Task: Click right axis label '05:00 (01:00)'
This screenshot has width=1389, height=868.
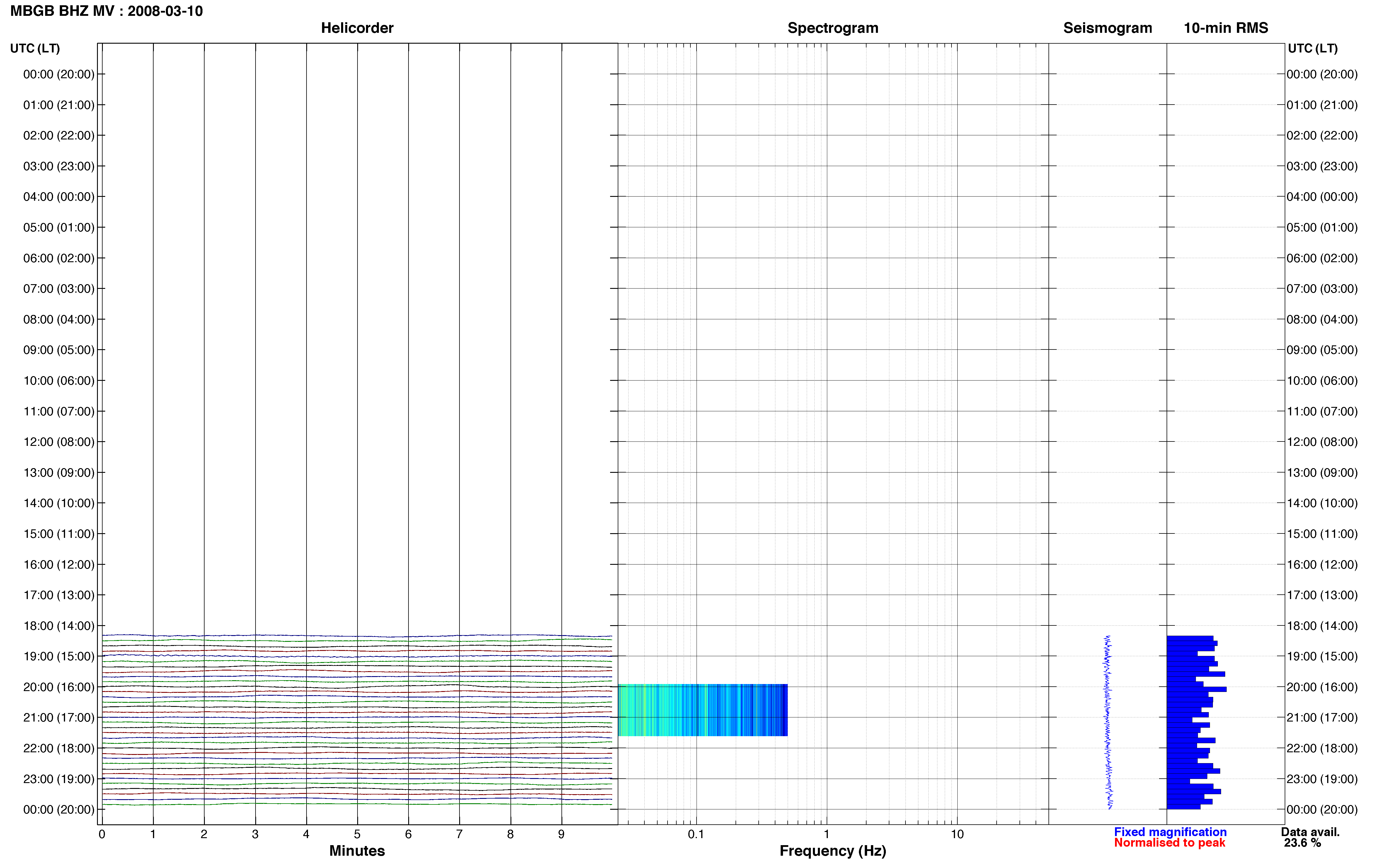Action: click(1322, 227)
